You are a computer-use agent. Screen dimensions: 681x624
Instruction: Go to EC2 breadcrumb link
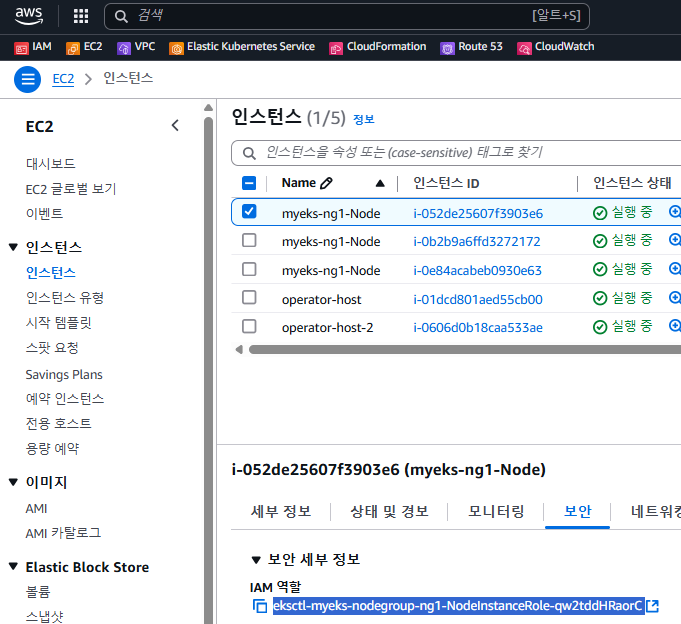click(63, 79)
